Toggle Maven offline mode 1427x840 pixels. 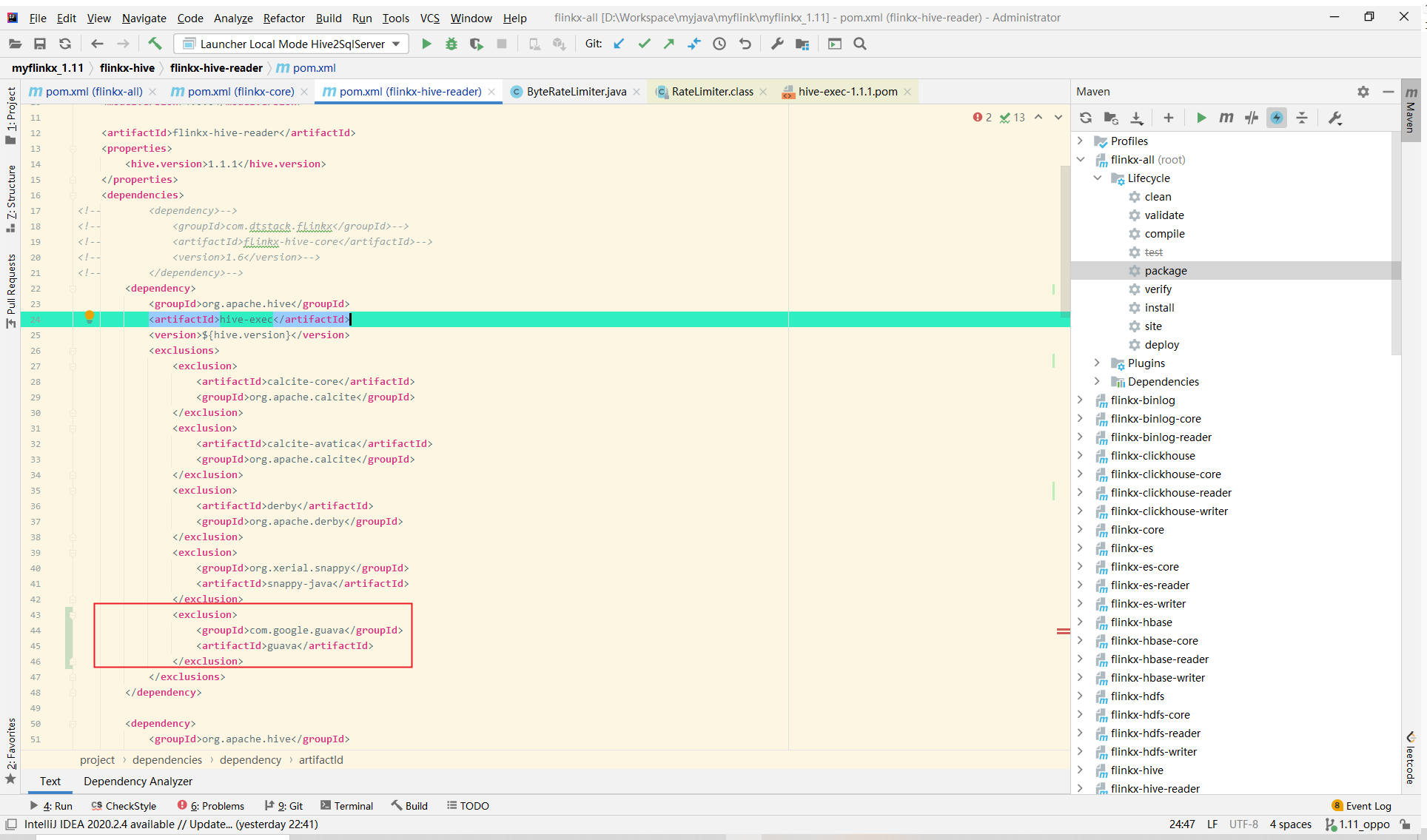pos(1252,118)
